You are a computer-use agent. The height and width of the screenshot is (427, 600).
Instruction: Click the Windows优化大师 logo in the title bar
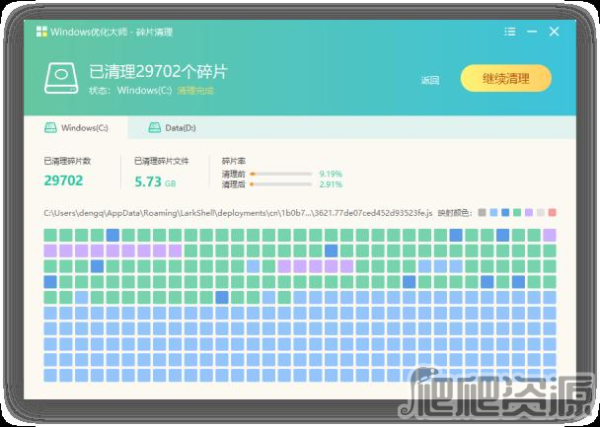(x=42, y=32)
